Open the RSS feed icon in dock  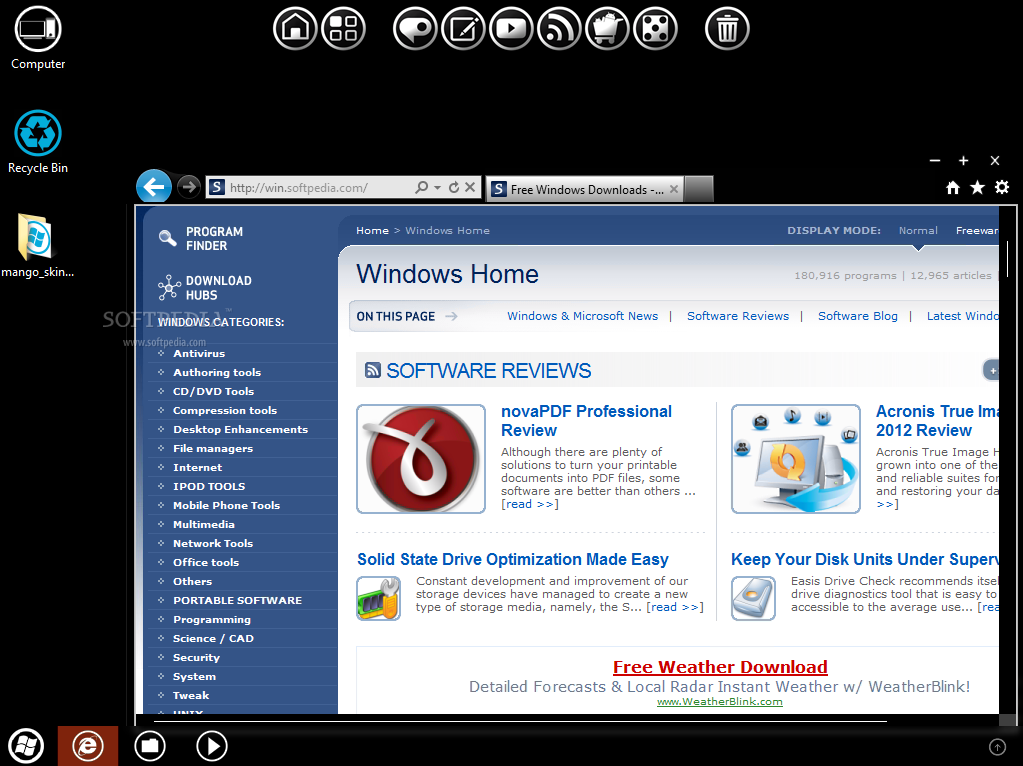coord(559,28)
